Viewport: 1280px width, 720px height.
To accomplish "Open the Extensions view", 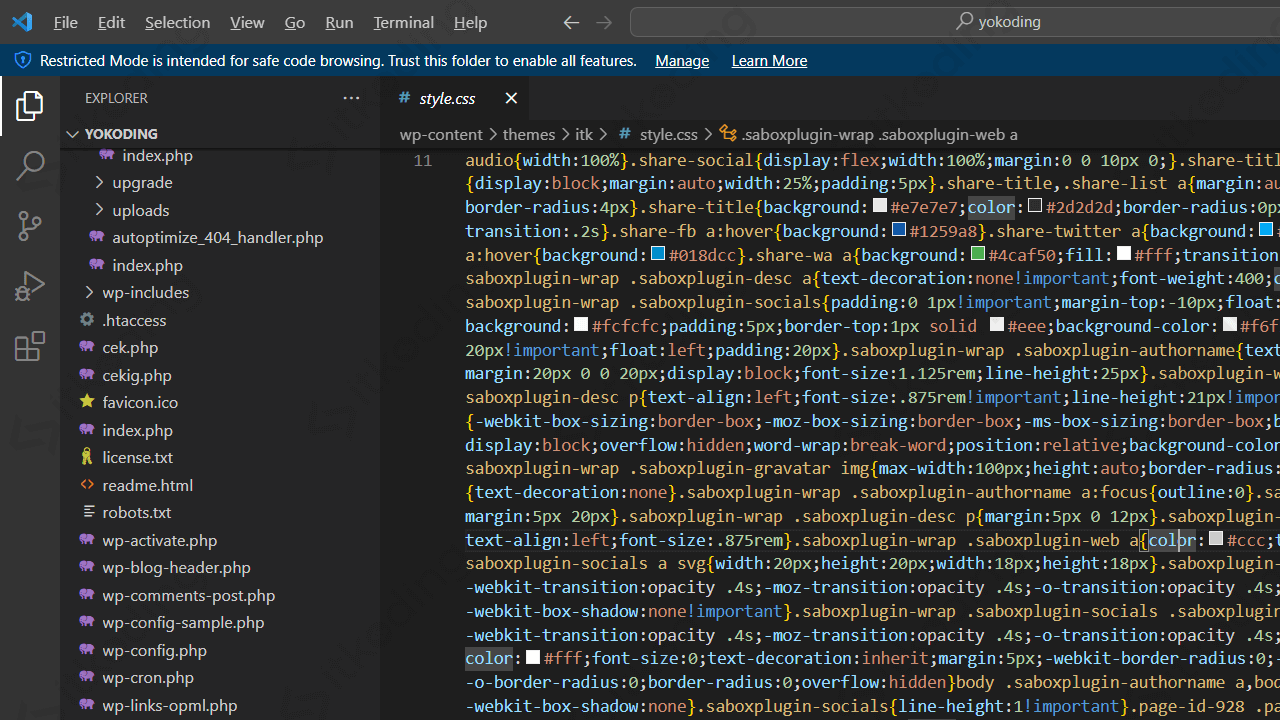I will coord(30,346).
